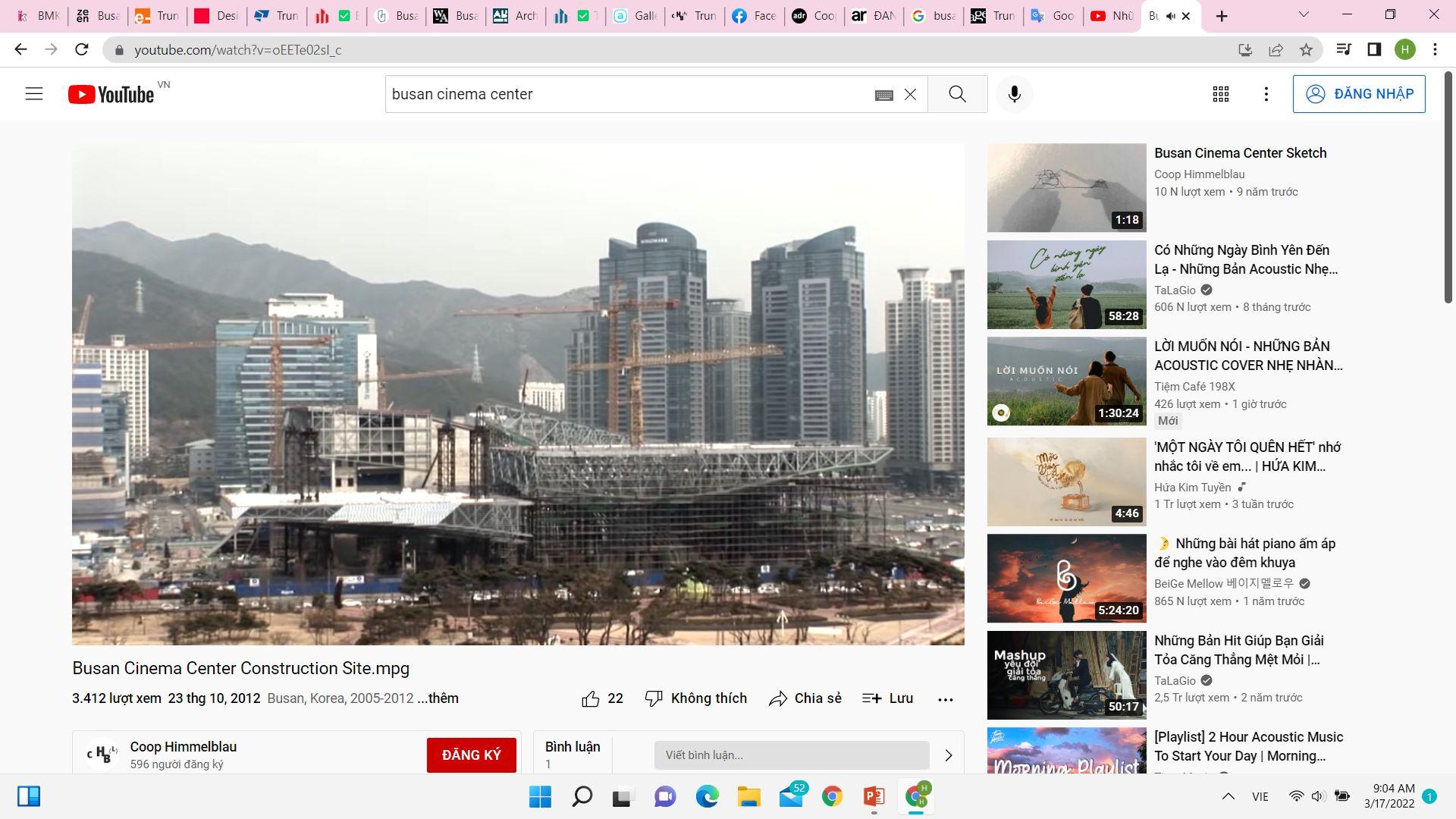Open Busan Cinema Center Sketch thumbnail
Viewport: 1456px width, 819px height.
click(1066, 187)
